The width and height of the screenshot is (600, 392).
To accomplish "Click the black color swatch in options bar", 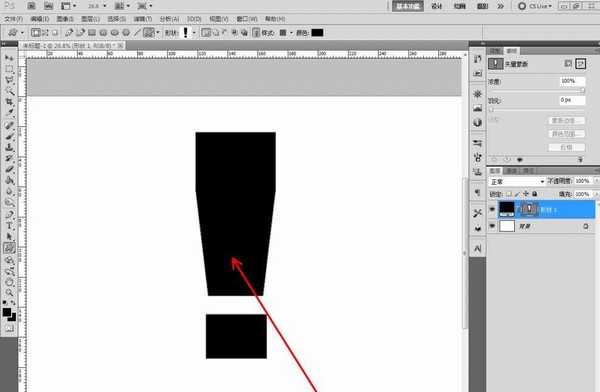I will tap(317, 33).
